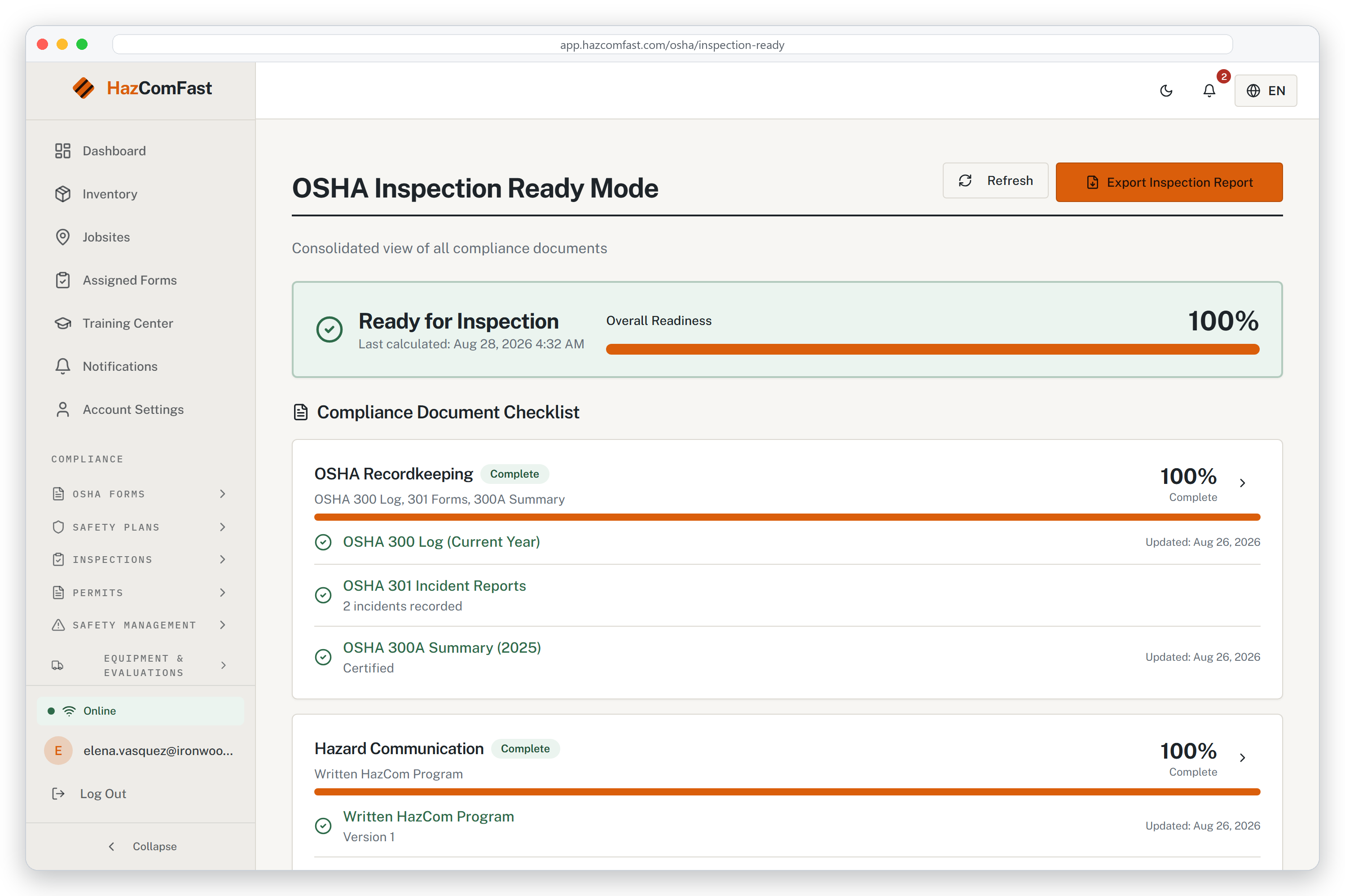Open OSHA Recordkeeping details chevron
Screen dimensions: 1345x896
tap(1242, 483)
